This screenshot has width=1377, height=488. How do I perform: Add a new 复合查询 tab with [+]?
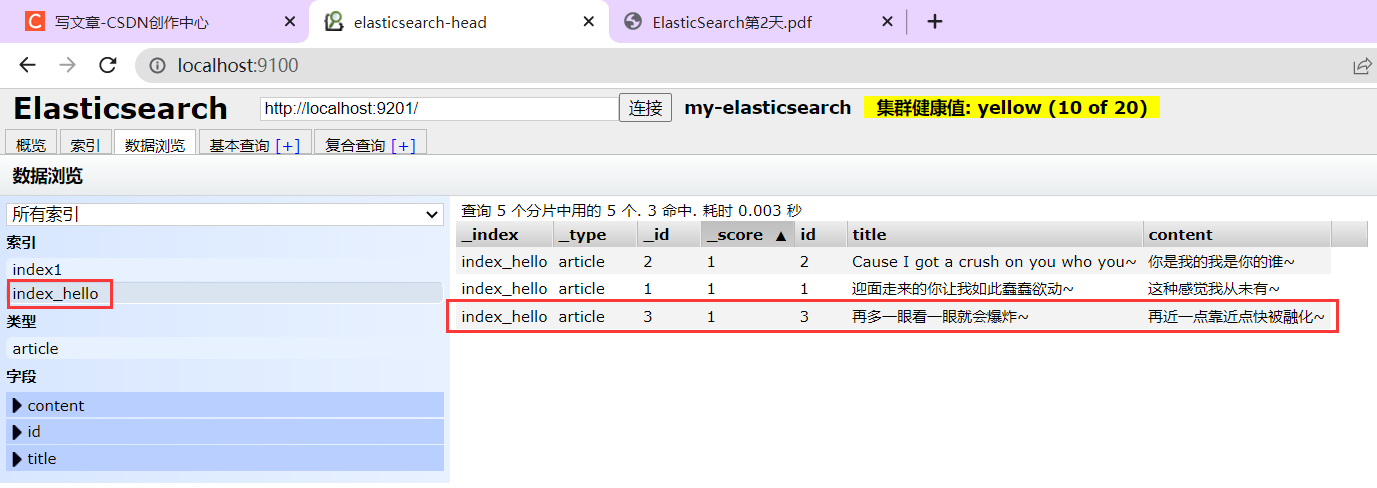404,145
